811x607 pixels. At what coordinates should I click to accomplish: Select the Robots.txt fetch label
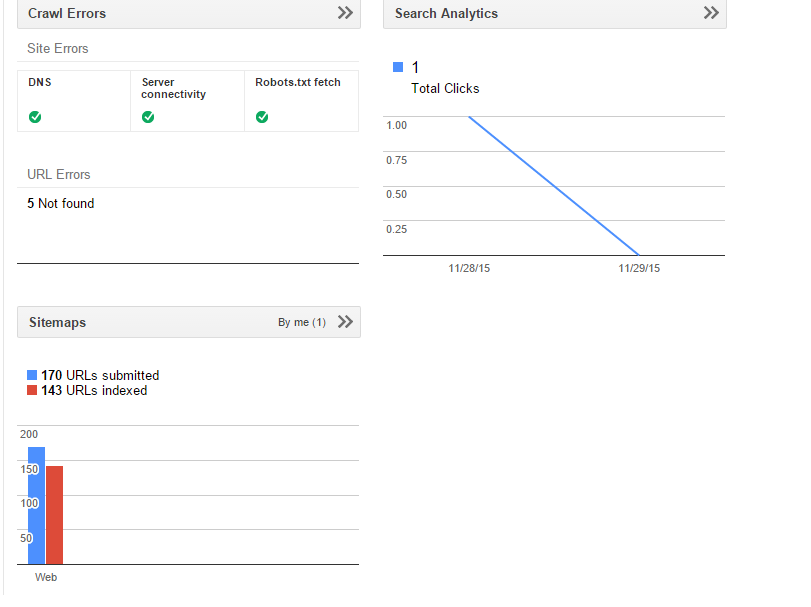click(x=298, y=82)
